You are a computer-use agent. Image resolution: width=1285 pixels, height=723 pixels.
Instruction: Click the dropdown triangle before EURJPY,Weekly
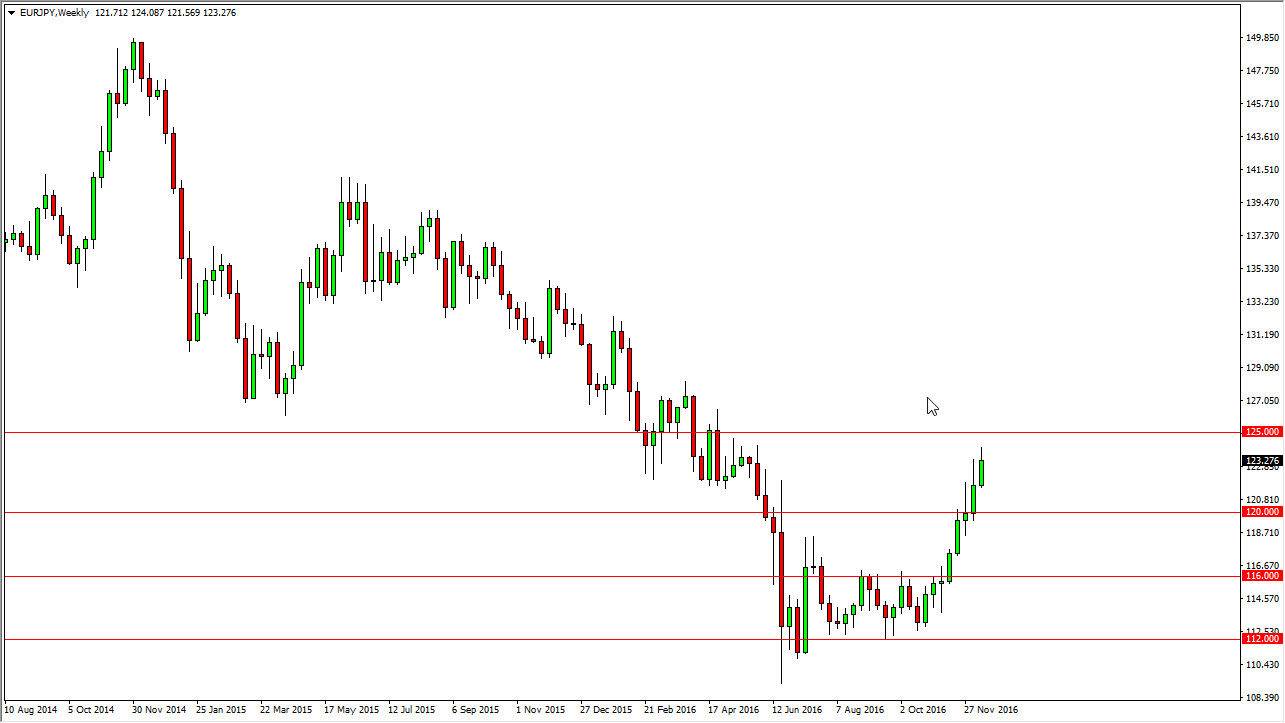pos(11,13)
